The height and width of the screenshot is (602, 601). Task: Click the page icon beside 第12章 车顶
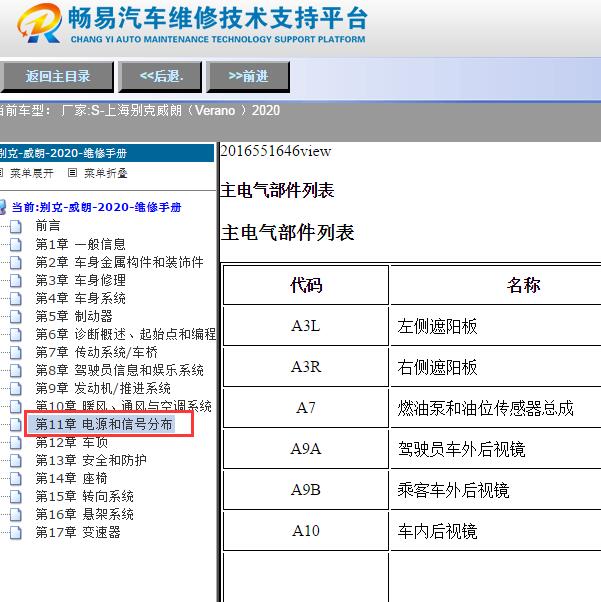tap(16, 443)
